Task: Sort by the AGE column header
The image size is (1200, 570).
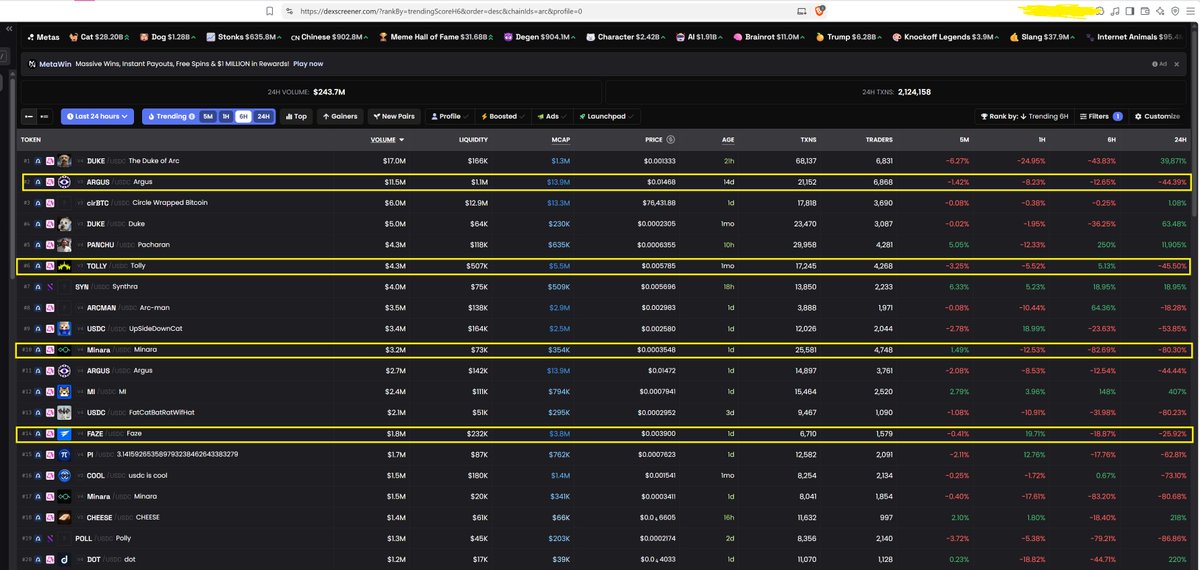Action: (728, 140)
